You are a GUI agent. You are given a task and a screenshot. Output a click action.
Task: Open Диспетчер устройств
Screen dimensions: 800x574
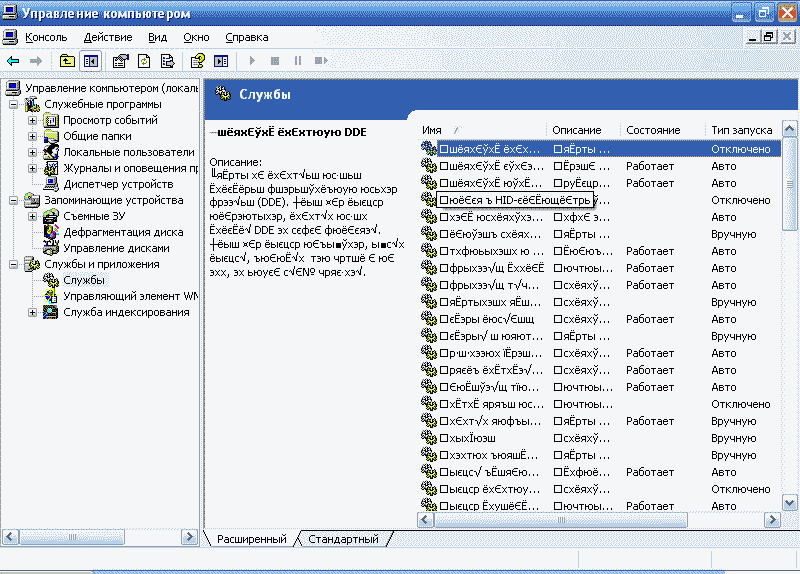(x=118, y=184)
